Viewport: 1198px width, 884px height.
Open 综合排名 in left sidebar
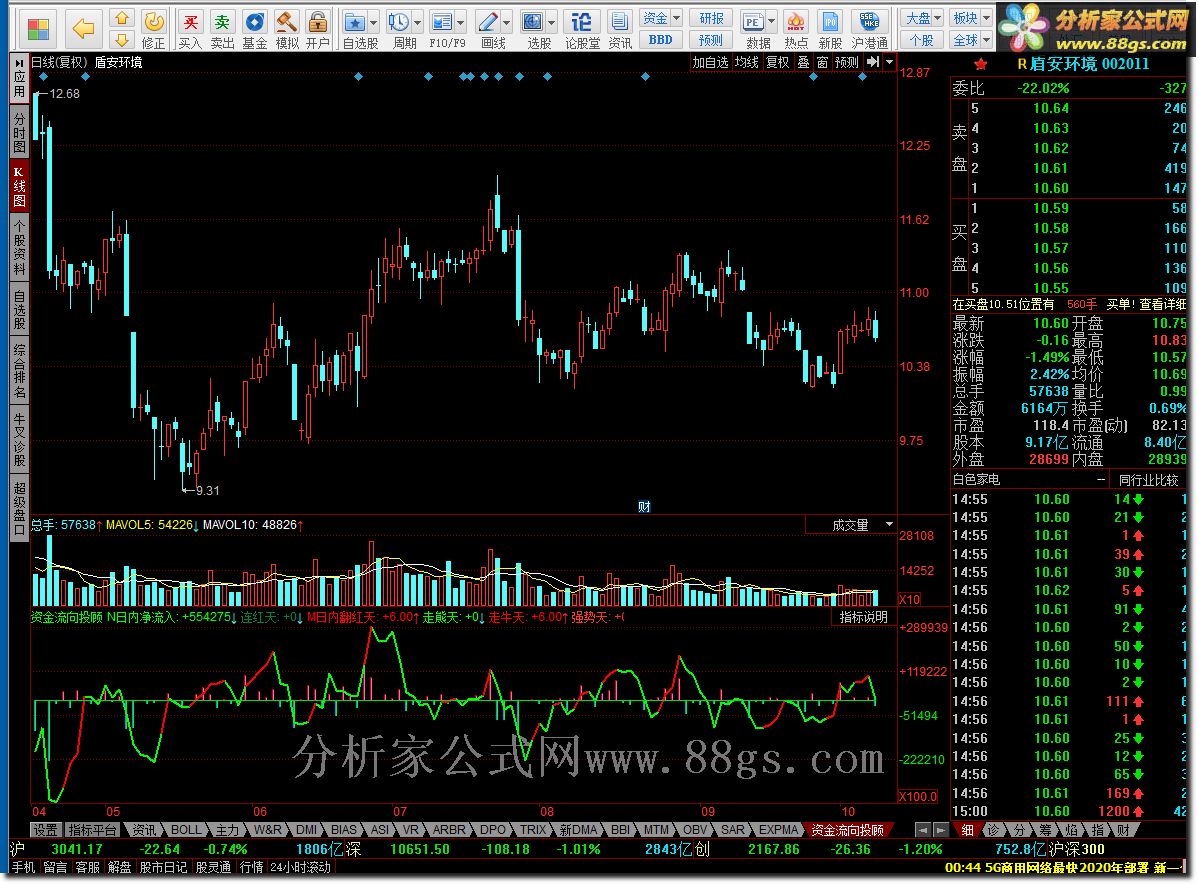point(19,371)
